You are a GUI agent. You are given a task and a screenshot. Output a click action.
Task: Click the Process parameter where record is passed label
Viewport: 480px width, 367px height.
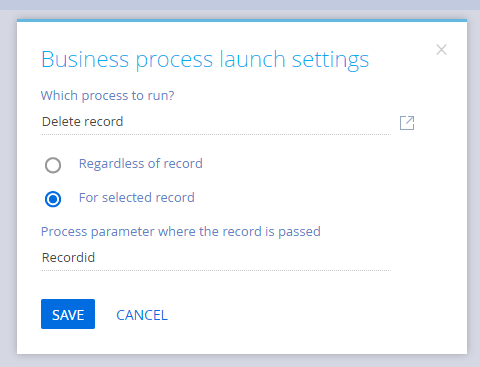pyautogui.click(x=181, y=232)
